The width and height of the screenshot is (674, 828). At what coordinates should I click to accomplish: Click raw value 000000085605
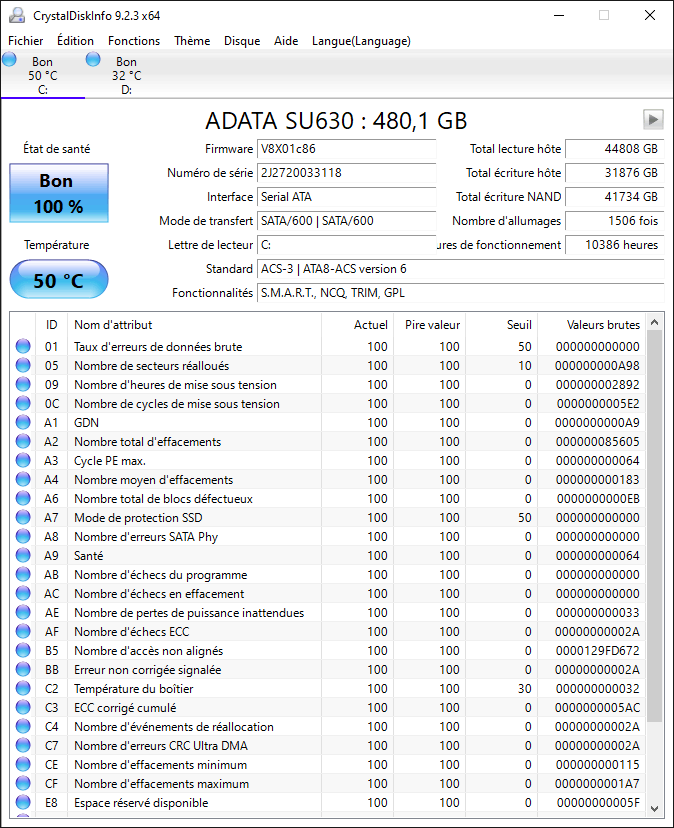point(597,441)
